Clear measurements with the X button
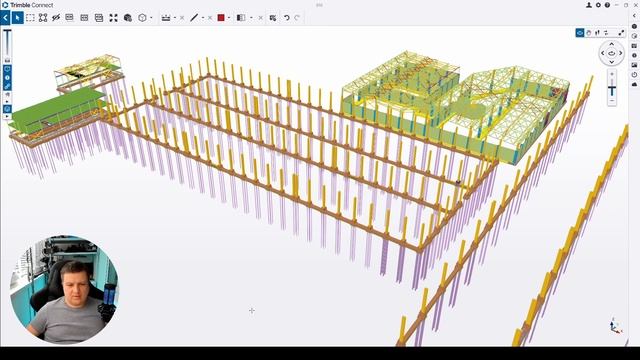This screenshot has width=640, height=360. 182,18
